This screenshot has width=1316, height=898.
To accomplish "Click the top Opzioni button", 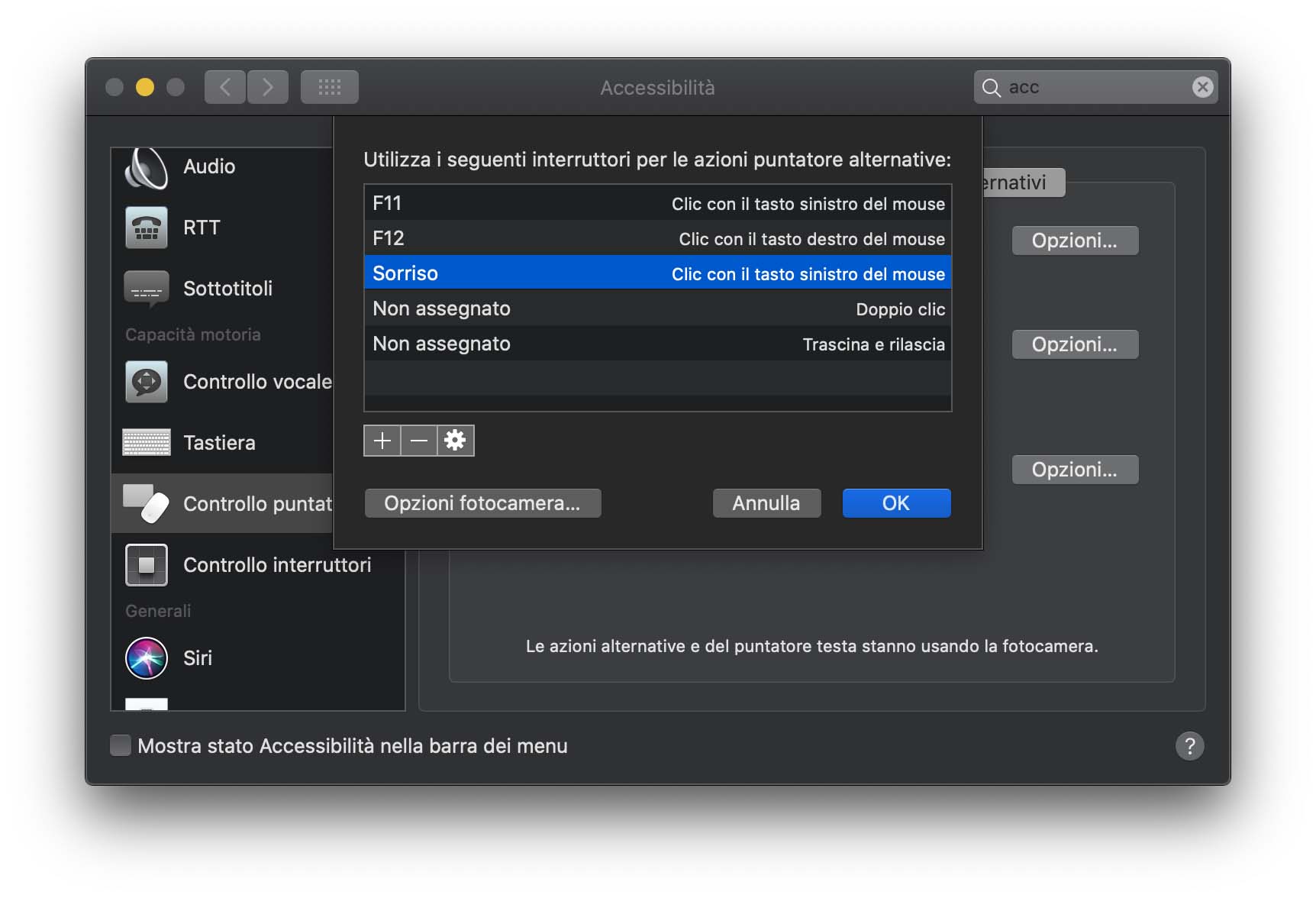I will tap(1075, 241).
